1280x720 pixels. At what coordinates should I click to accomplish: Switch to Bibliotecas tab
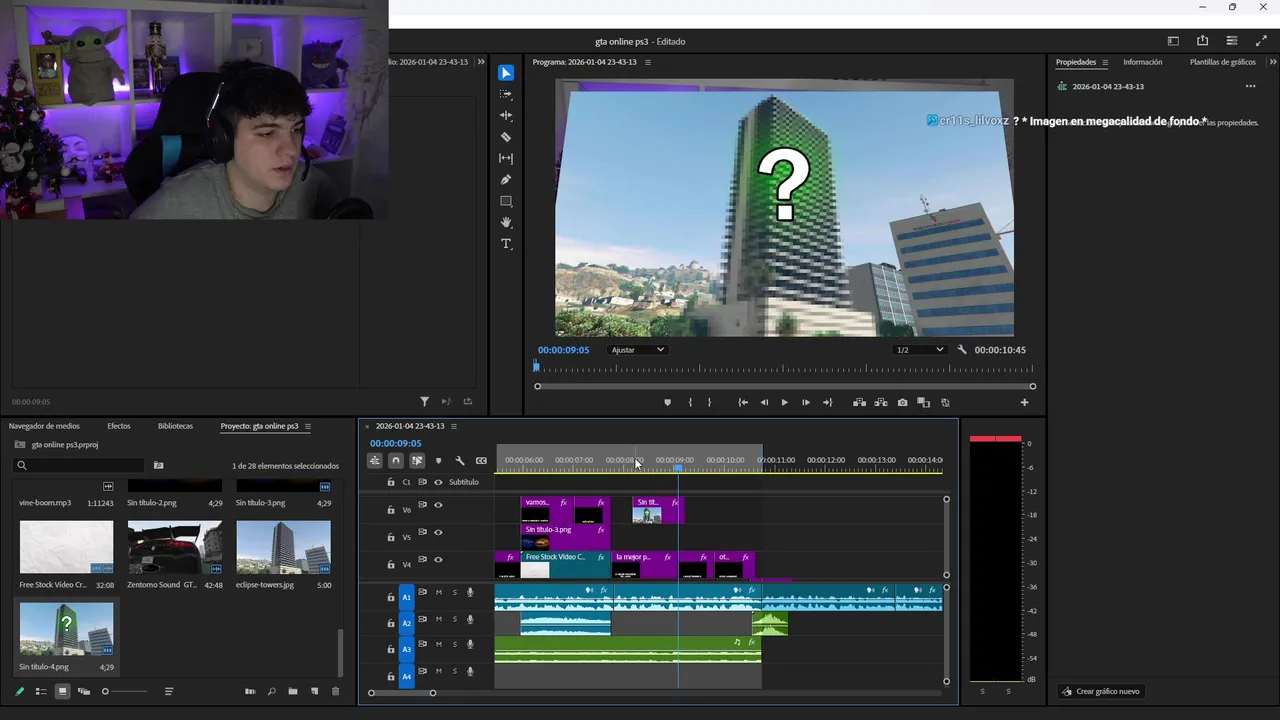pos(175,426)
